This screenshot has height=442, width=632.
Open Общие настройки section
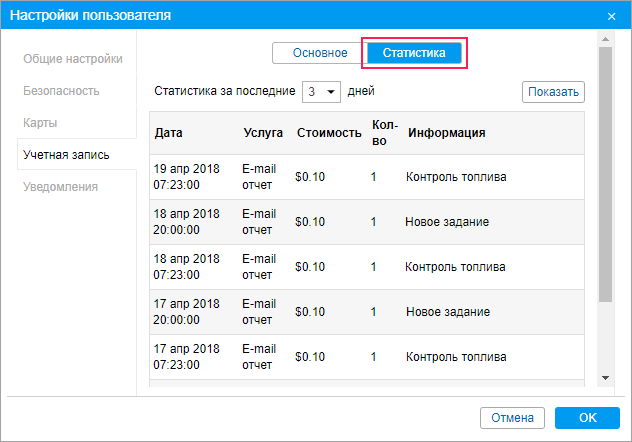(73, 59)
